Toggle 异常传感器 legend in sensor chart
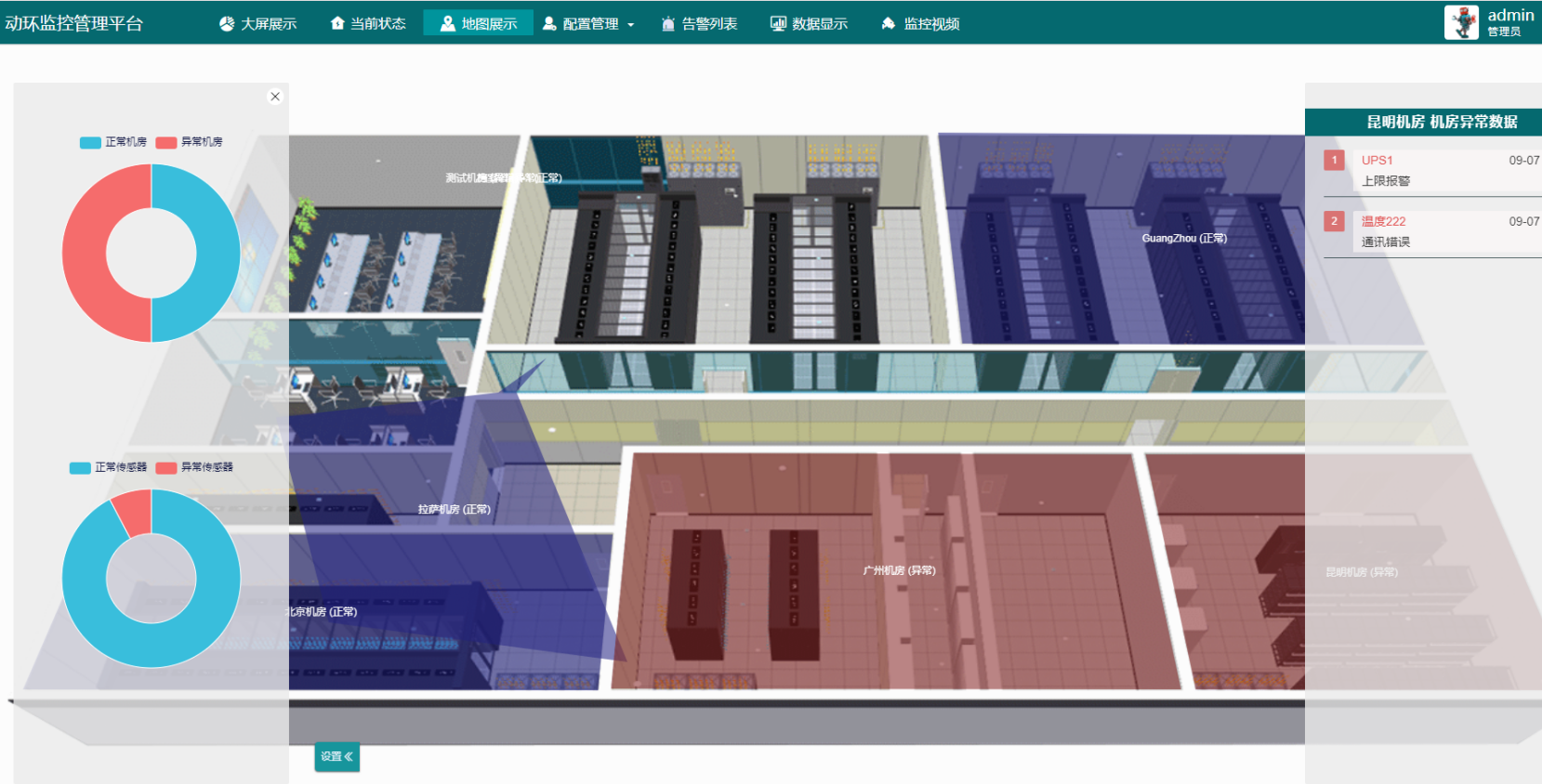Screen dimensions: 1542x784 (195, 467)
